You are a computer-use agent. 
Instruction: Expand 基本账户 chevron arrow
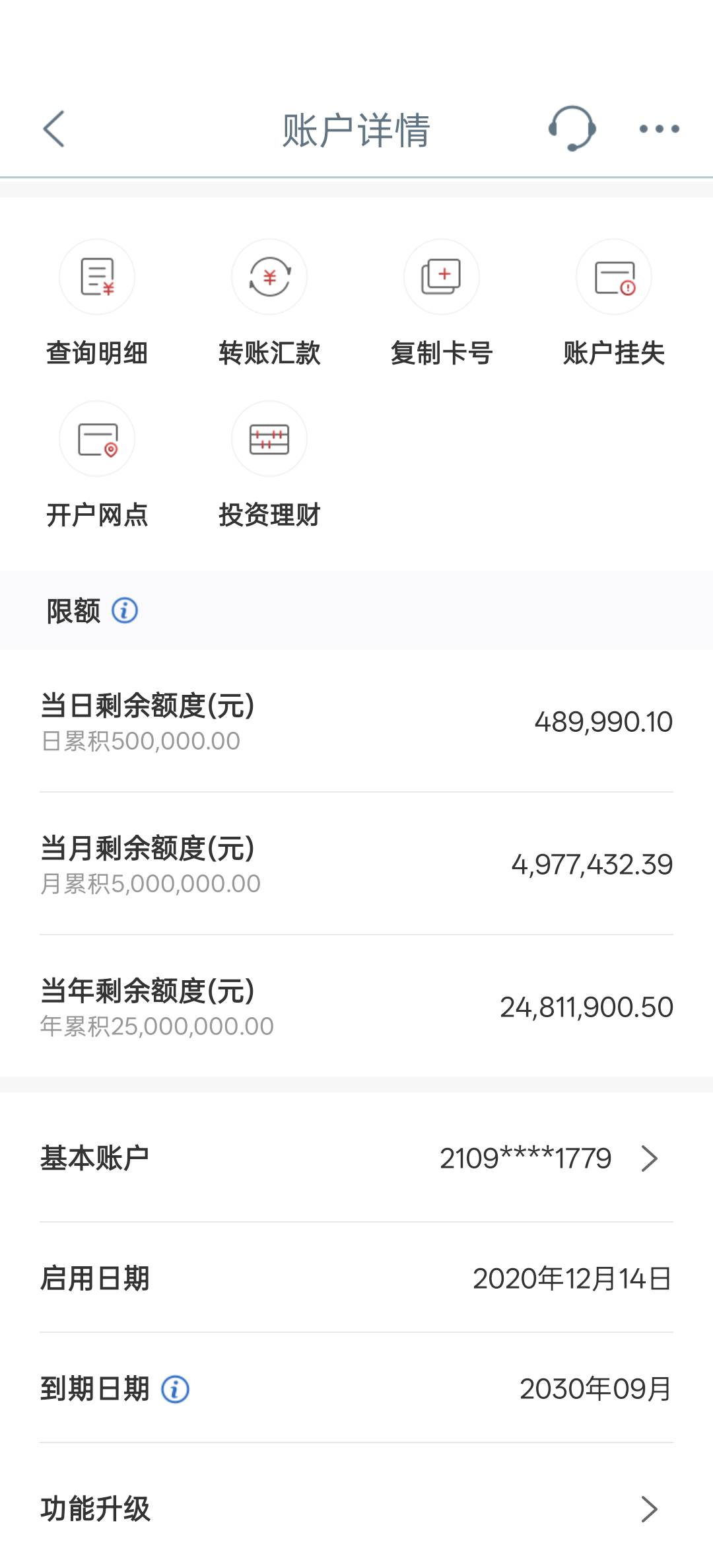(x=650, y=1158)
